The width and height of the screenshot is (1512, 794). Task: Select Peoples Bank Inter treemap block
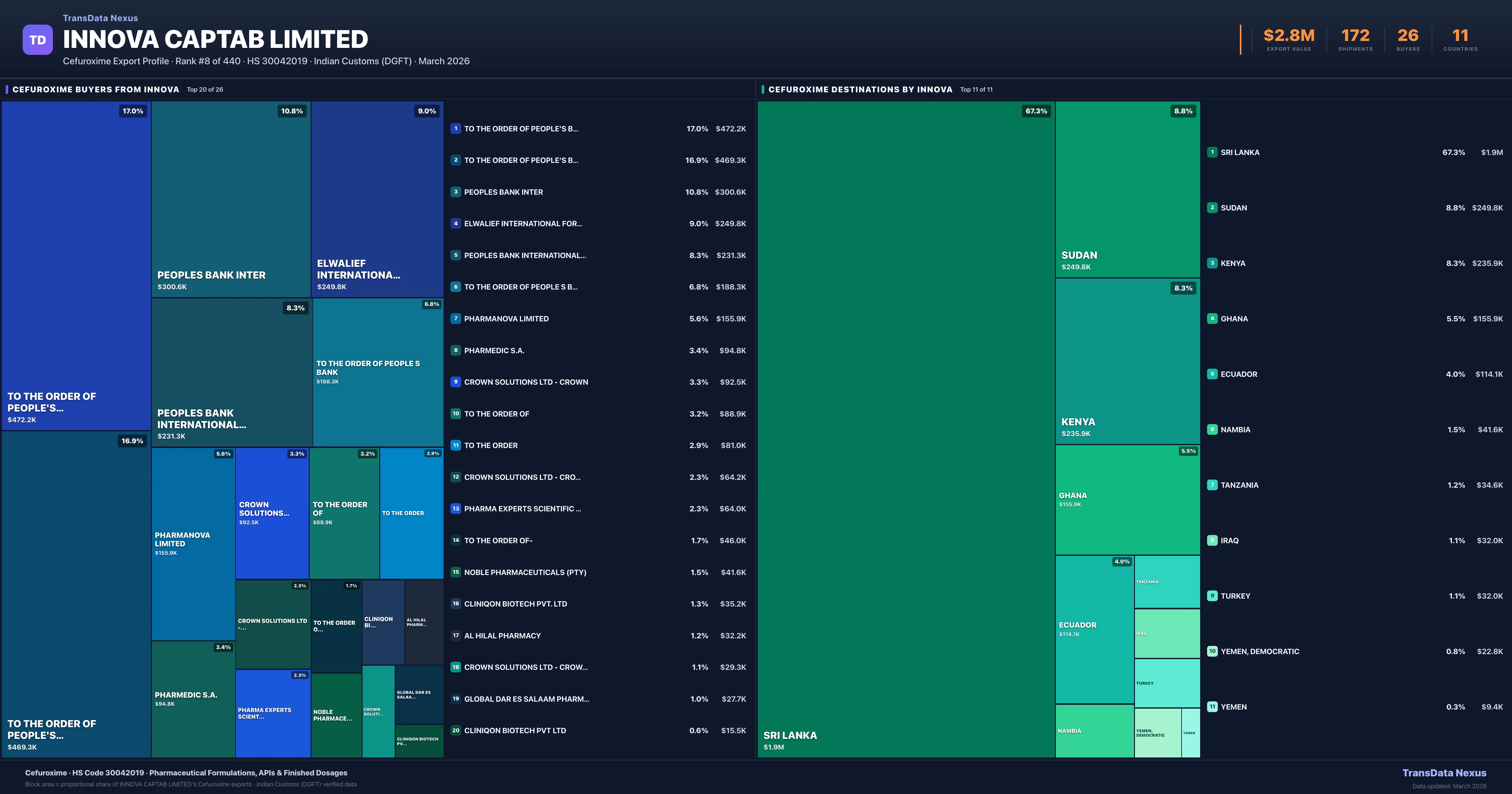pos(231,198)
